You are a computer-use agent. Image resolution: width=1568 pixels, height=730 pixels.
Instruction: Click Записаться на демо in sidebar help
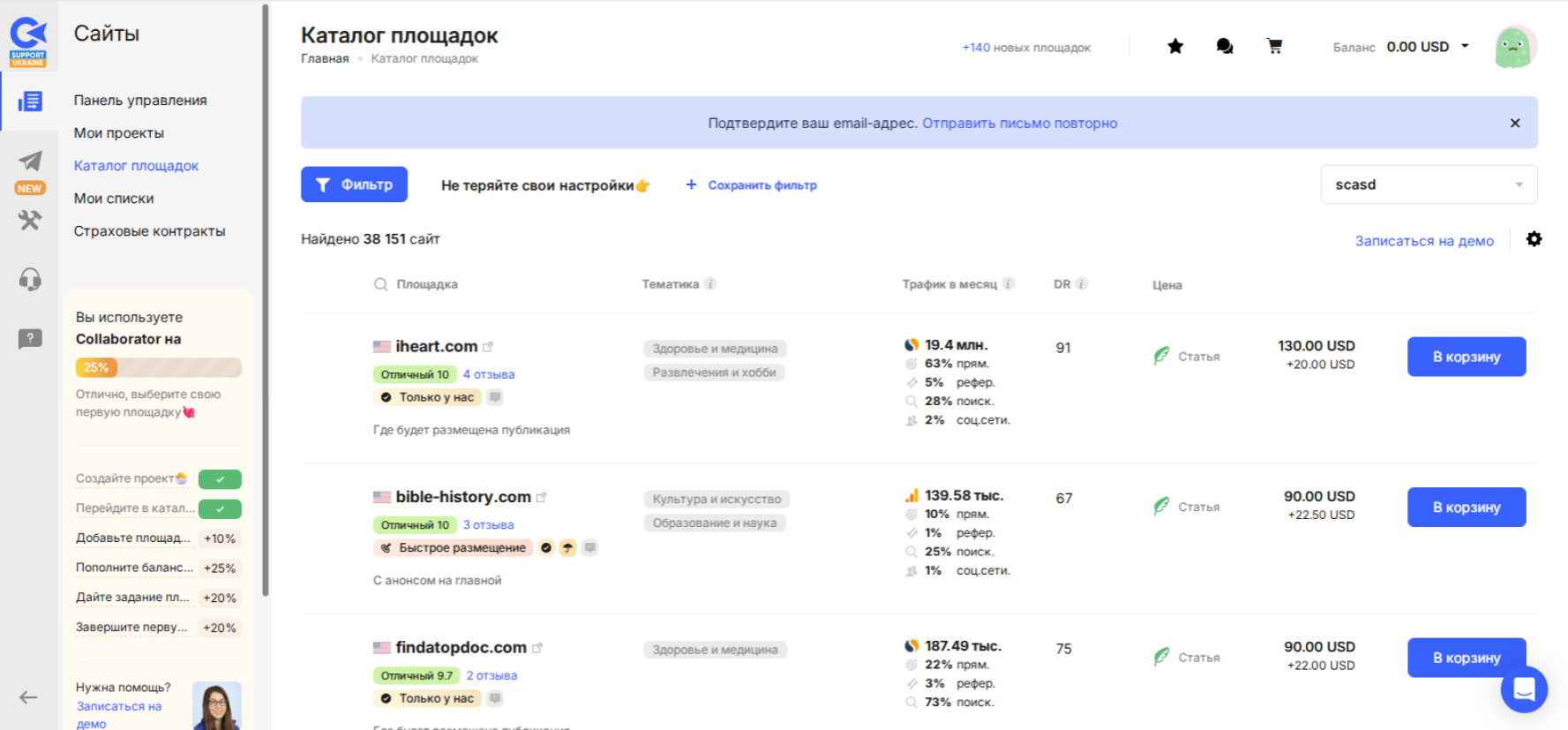(119, 715)
